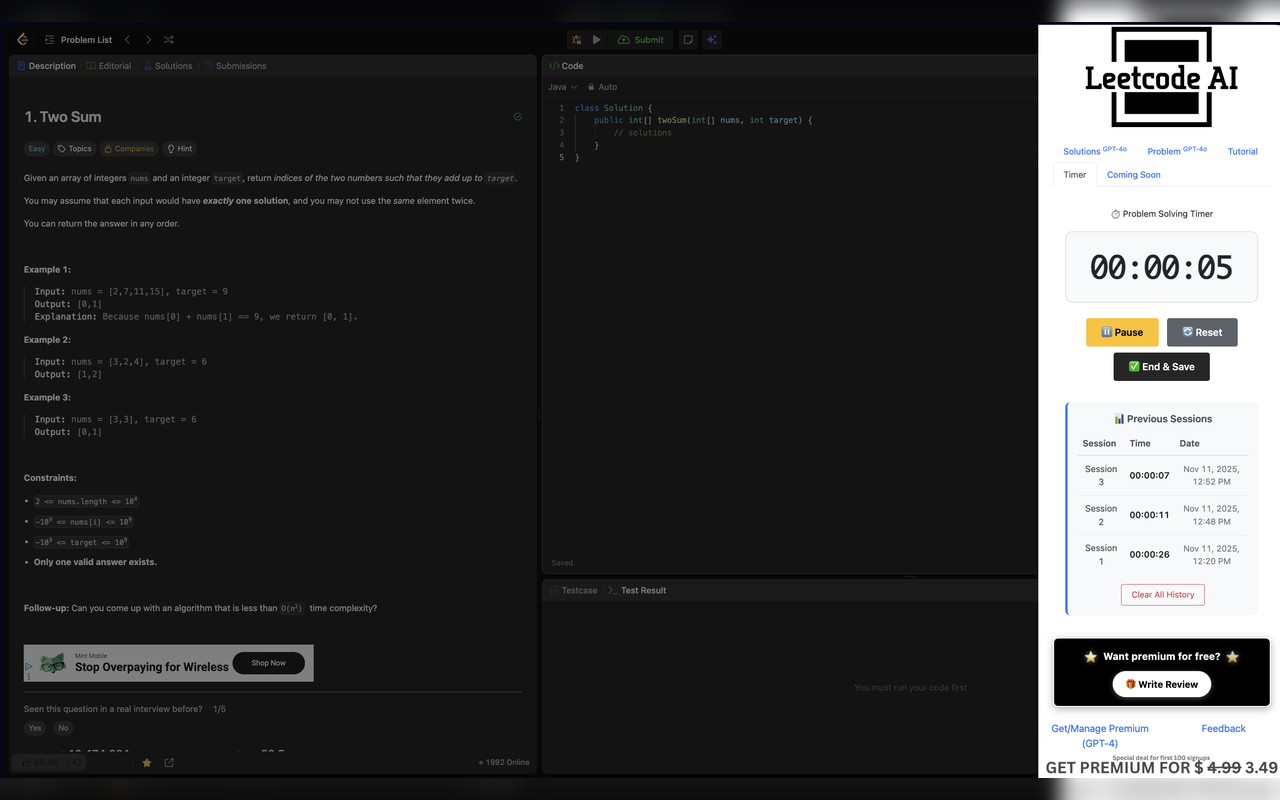Expand the Companies tag
The image size is (1280, 800).
click(x=128, y=149)
